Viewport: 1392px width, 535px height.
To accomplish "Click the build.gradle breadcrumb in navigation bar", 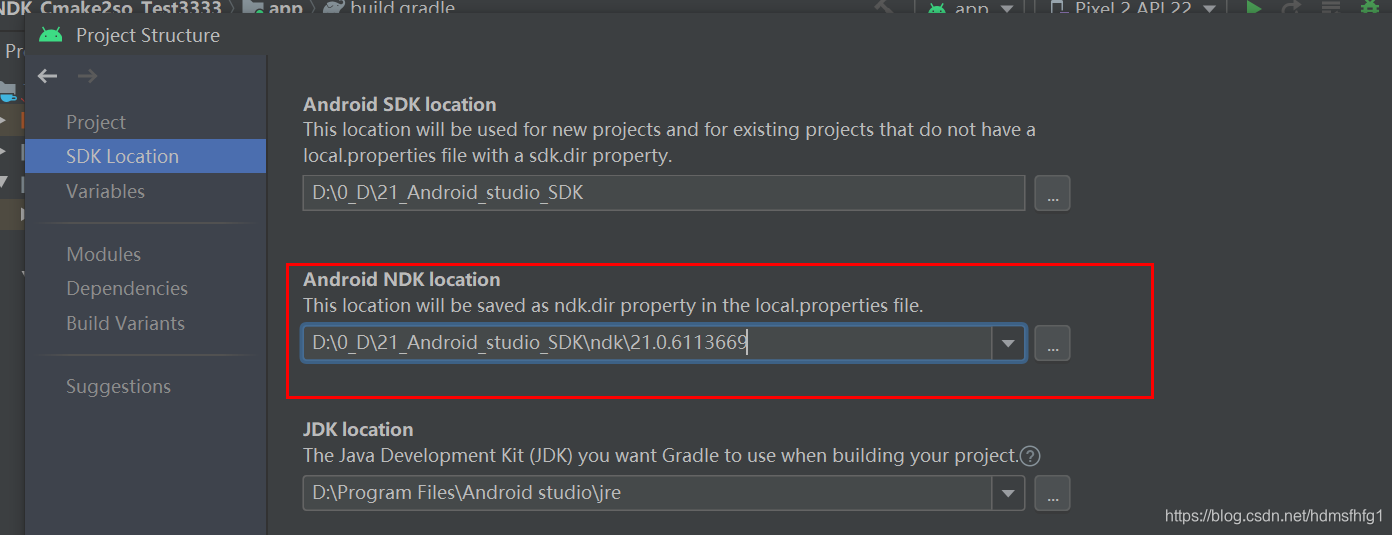I will 388,8.
